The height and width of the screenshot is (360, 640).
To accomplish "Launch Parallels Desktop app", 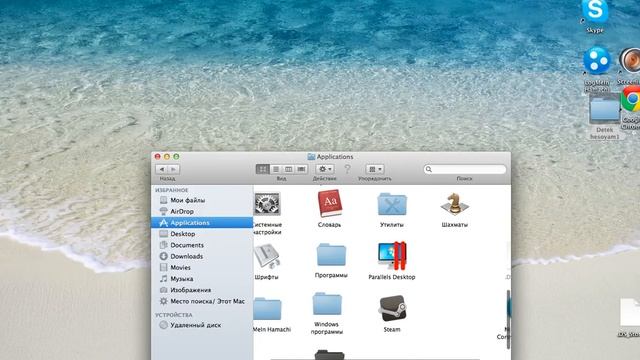I will pyautogui.click(x=392, y=256).
